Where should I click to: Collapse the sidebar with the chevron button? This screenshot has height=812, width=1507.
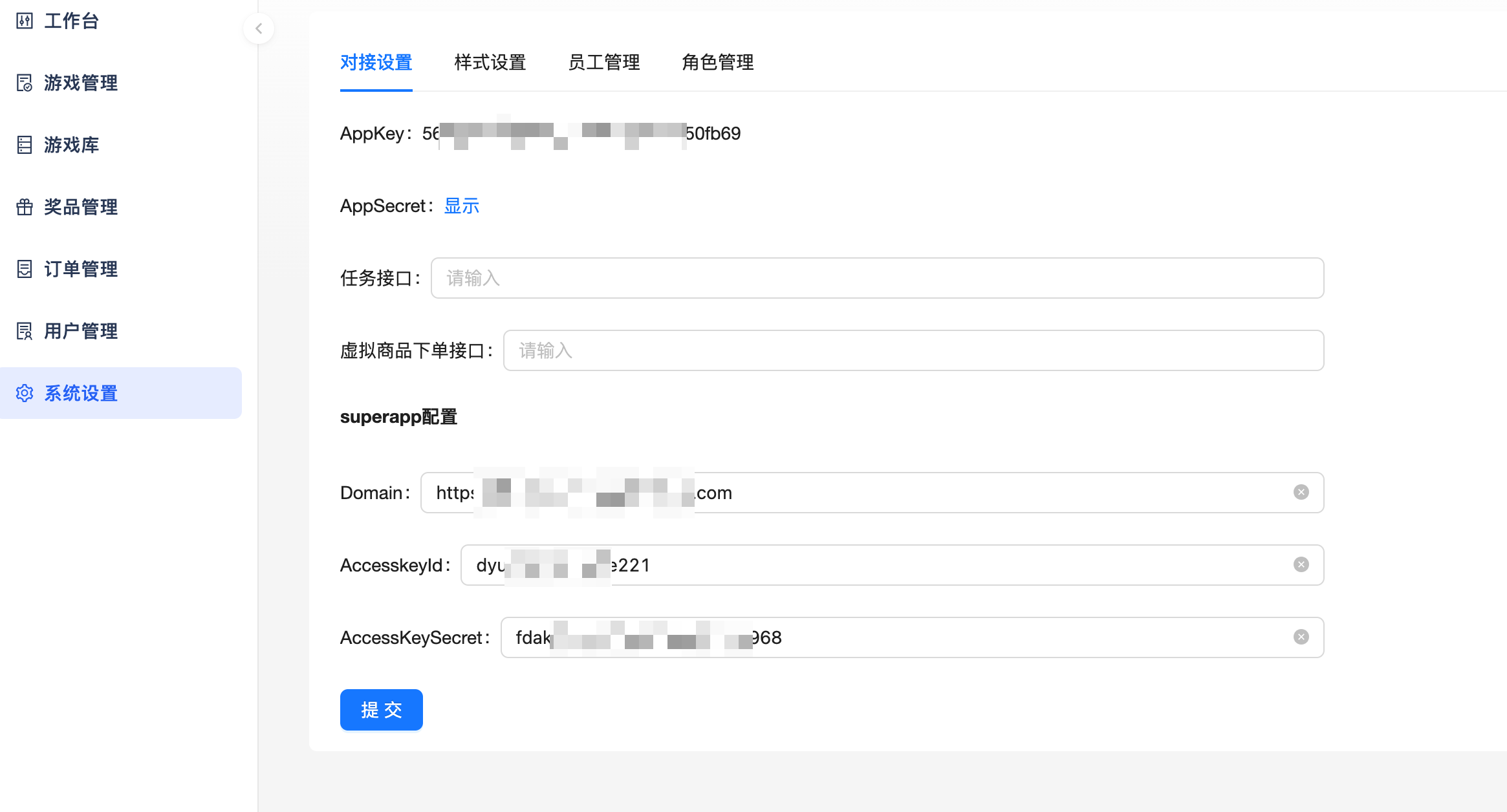tap(259, 28)
